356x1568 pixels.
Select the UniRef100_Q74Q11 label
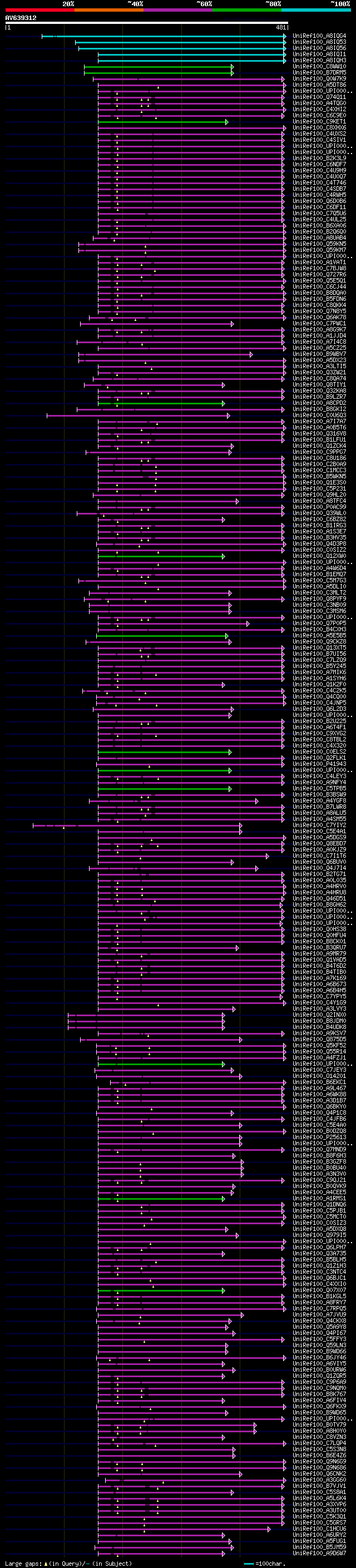[319, 97]
